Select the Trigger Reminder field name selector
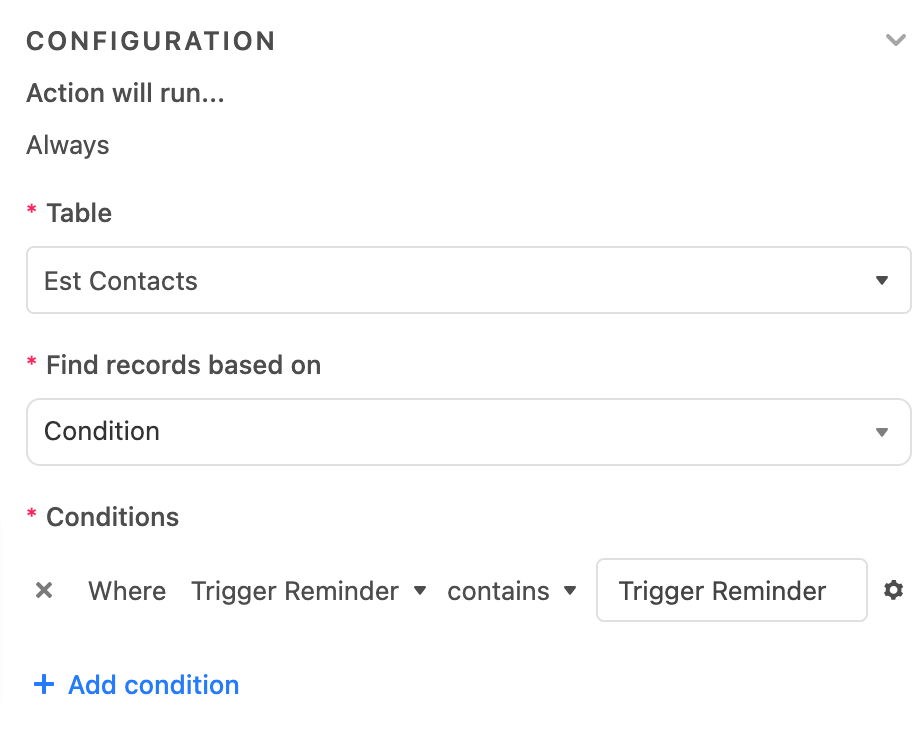 pyautogui.click(x=295, y=591)
